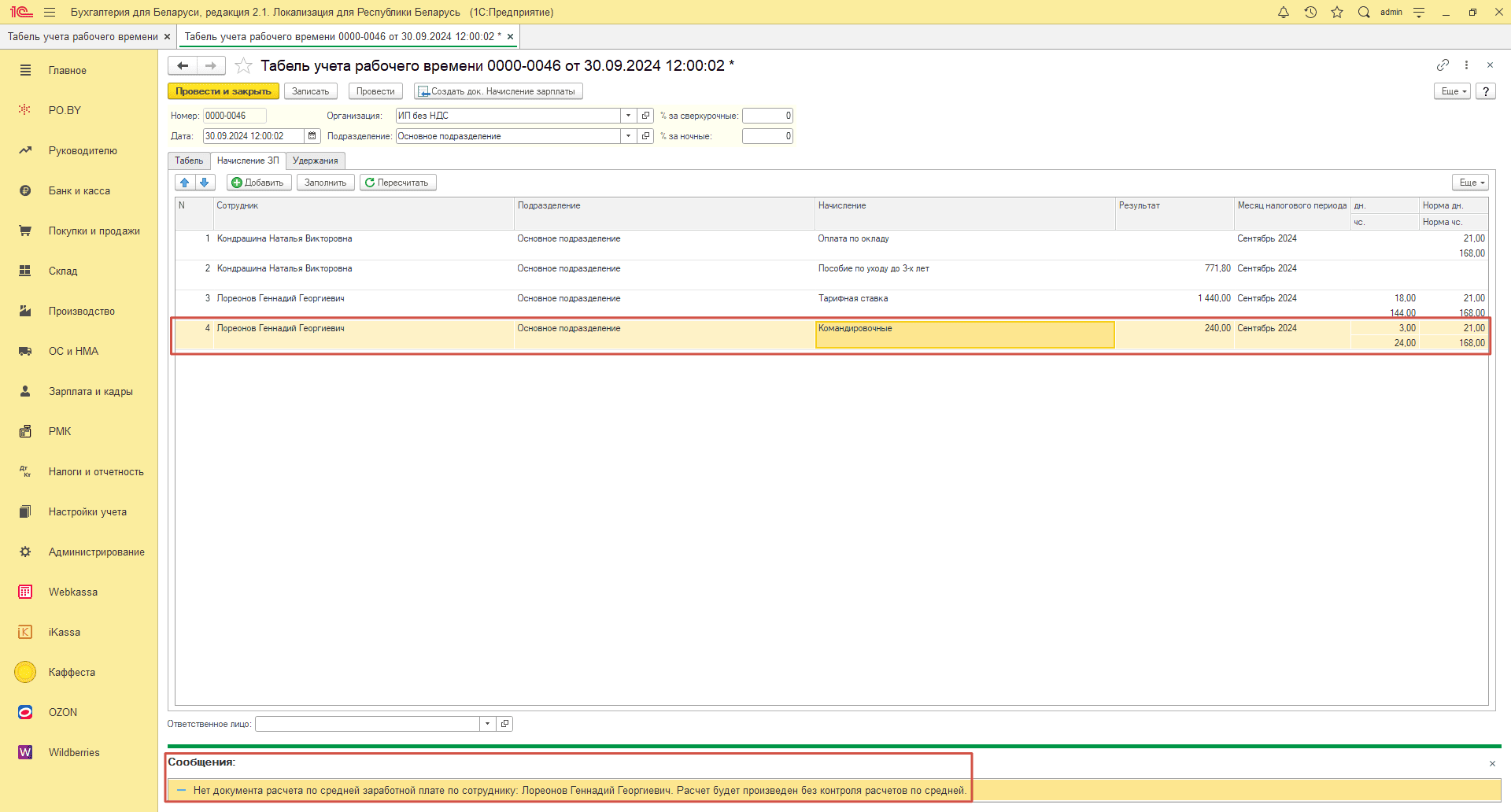This screenshot has width=1511, height=812.
Task: Expand the Подразделение dropdown list
Action: coord(628,136)
